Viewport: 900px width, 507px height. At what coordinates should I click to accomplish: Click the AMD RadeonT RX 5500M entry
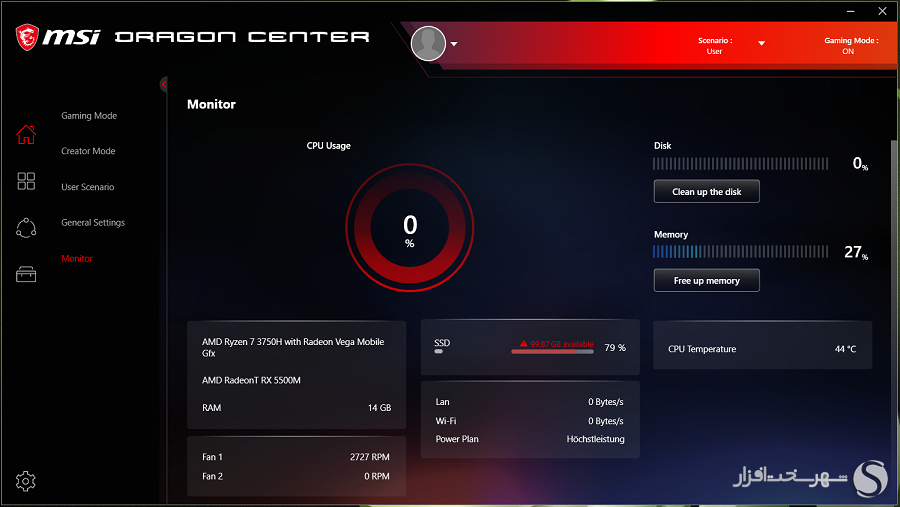coord(251,380)
